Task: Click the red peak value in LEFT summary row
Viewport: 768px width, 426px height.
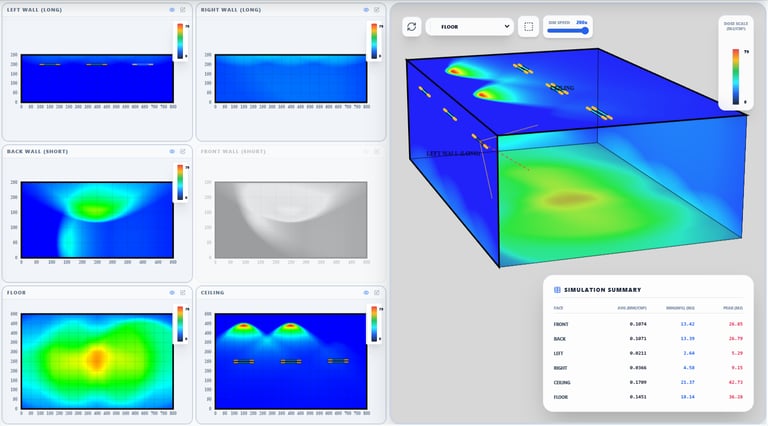Action: tap(737, 353)
